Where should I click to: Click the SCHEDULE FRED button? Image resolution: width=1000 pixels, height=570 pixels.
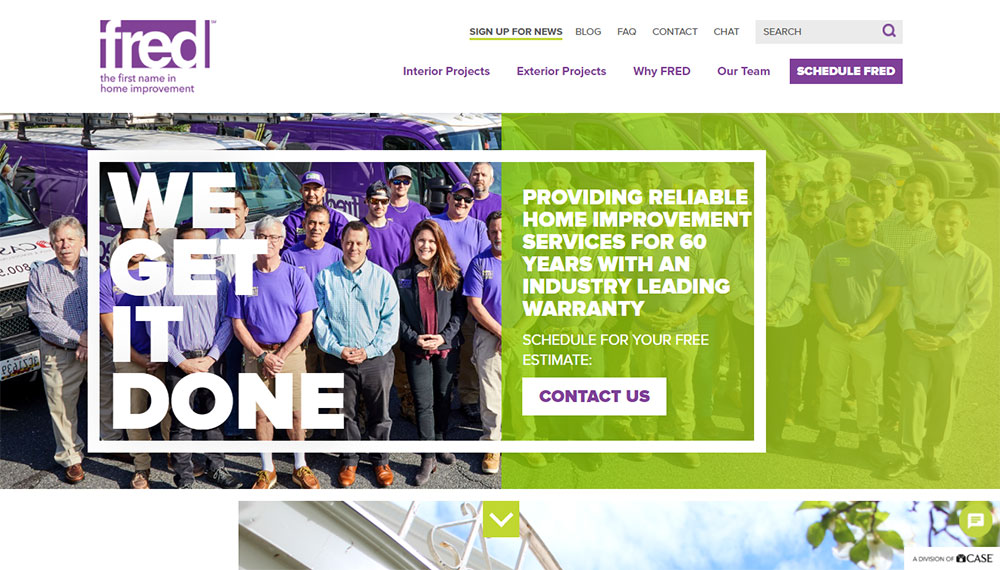(x=846, y=71)
